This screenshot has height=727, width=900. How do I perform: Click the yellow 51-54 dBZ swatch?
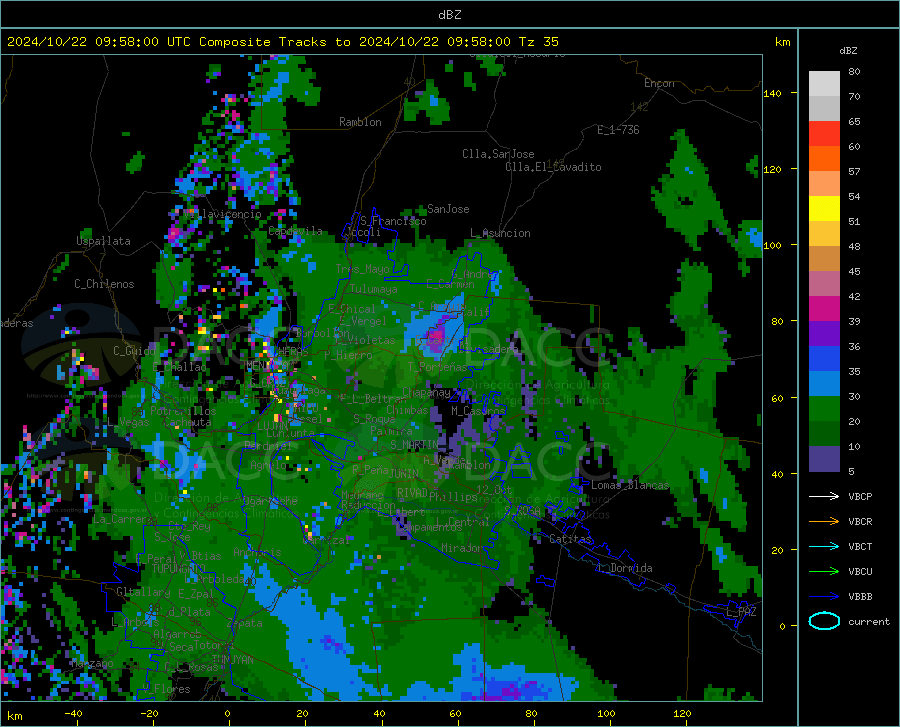[824, 209]
